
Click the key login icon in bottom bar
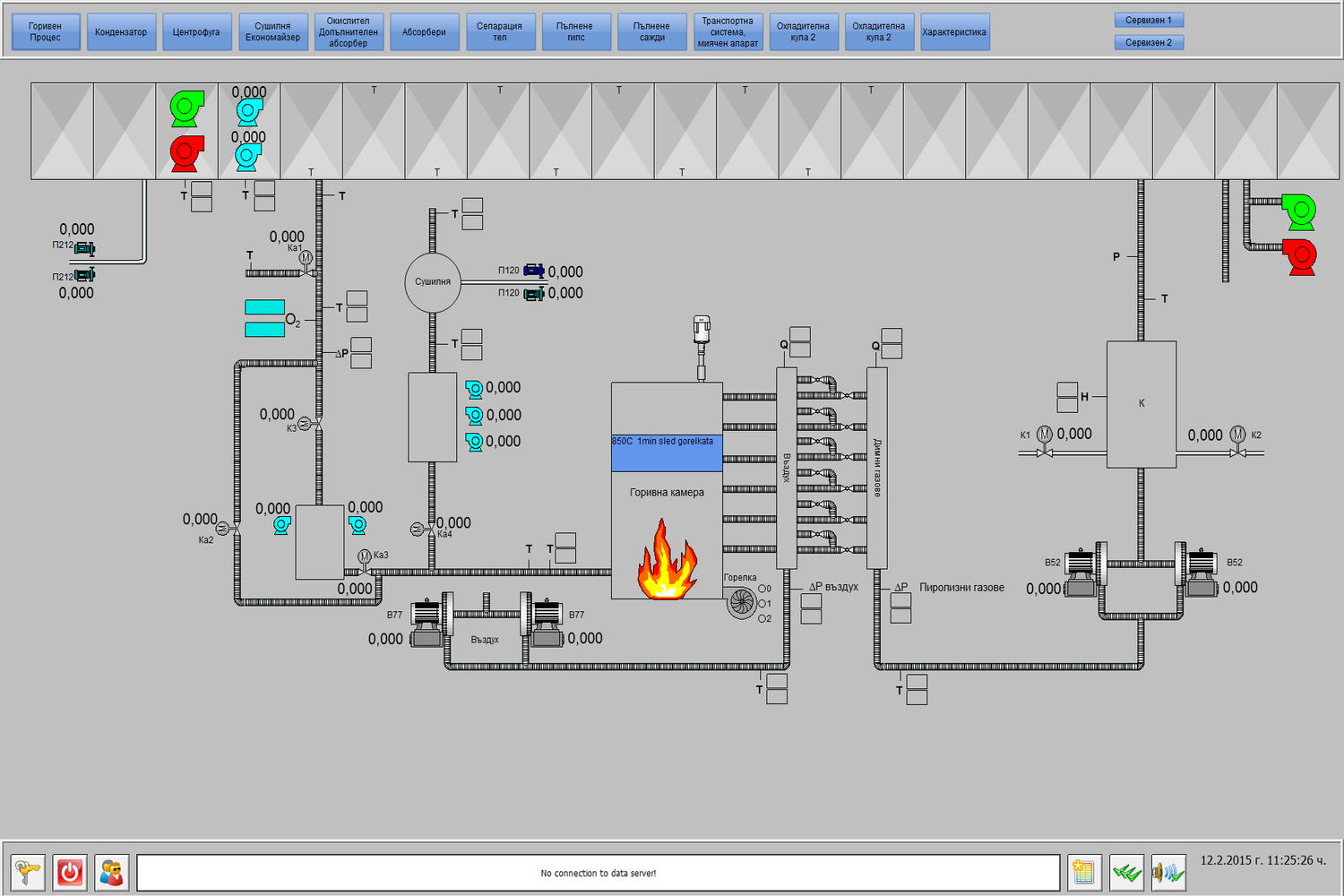28,872
